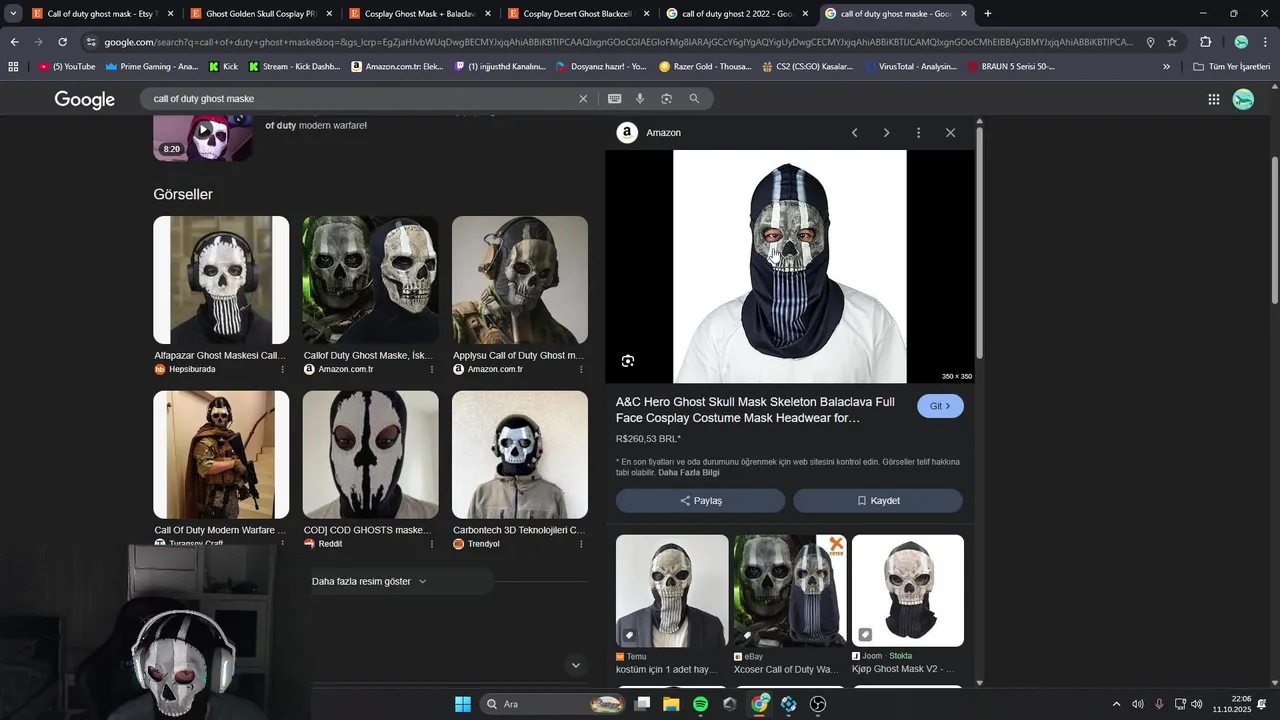The height and width of the screenshot is (720, 1280).
Task: Search by image with Google Lens
Action: (x=666, y=99)
